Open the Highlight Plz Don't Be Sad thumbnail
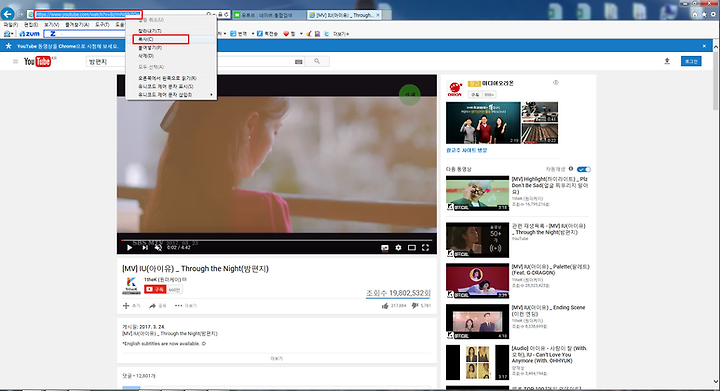 [478, 193]
